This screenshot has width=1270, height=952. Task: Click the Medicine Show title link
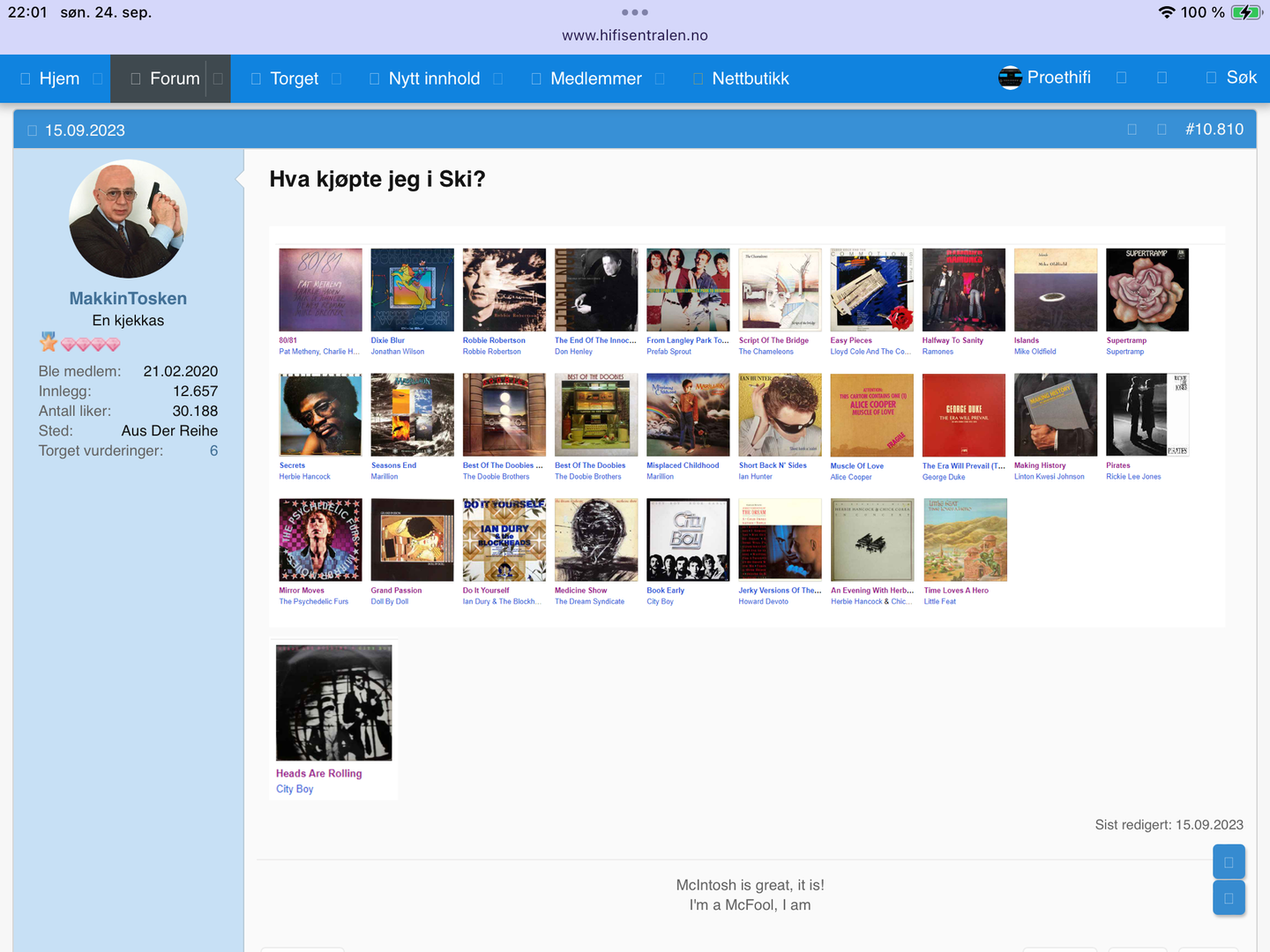[580, 591]
